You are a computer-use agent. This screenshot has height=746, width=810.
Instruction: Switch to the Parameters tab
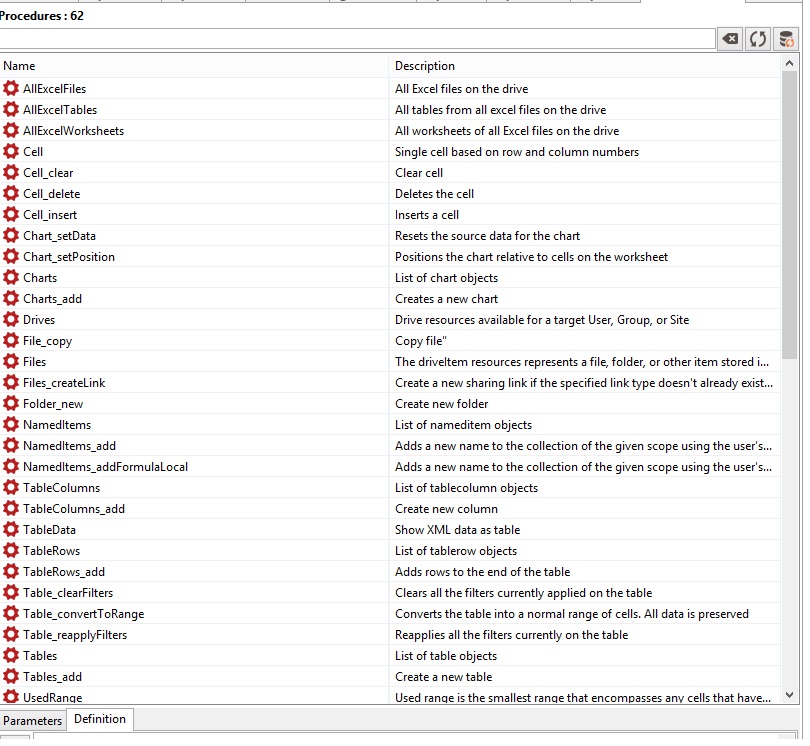tap(32, 720)
